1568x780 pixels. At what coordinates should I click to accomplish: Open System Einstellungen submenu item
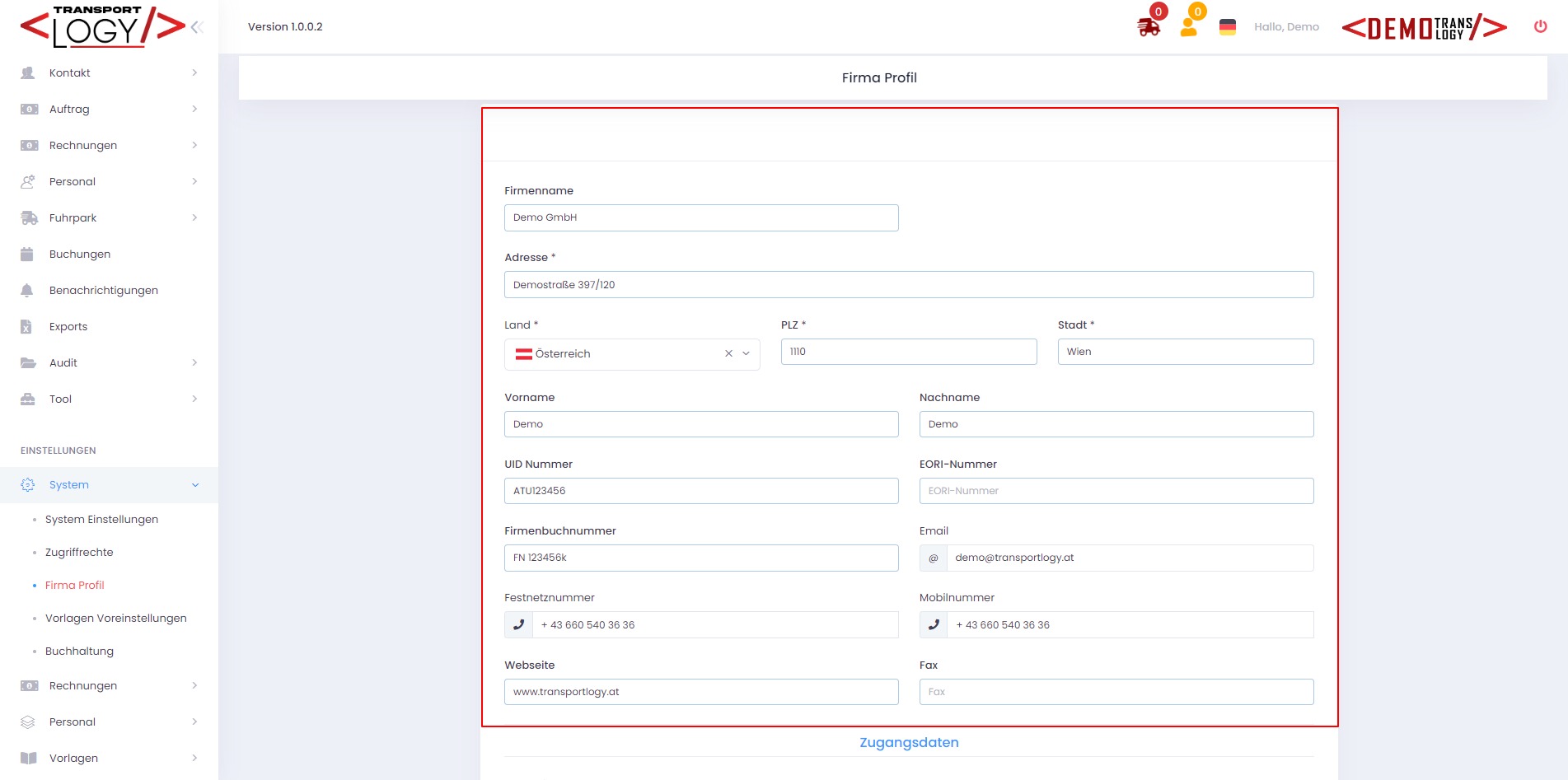(x=101, y=519)
